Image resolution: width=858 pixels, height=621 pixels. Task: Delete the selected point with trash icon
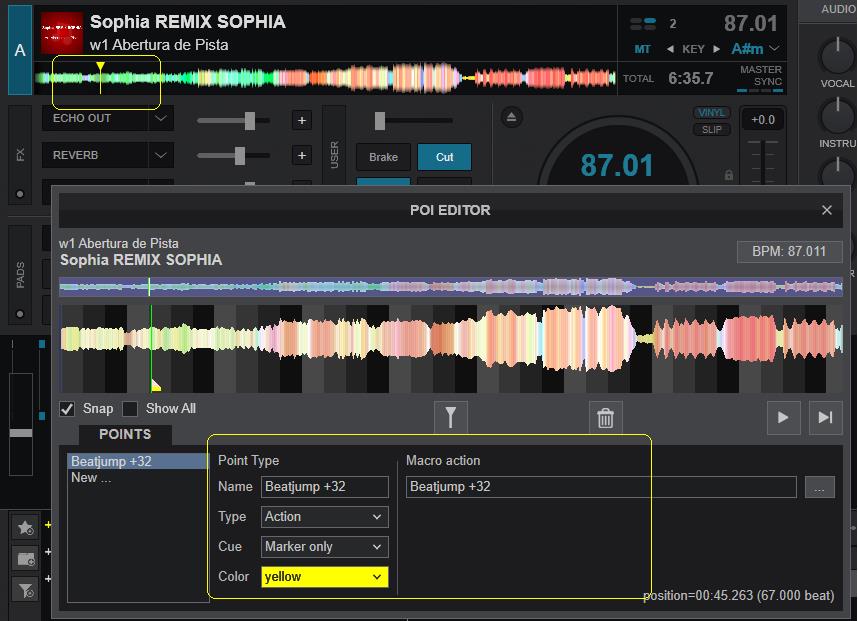point(605,417)
